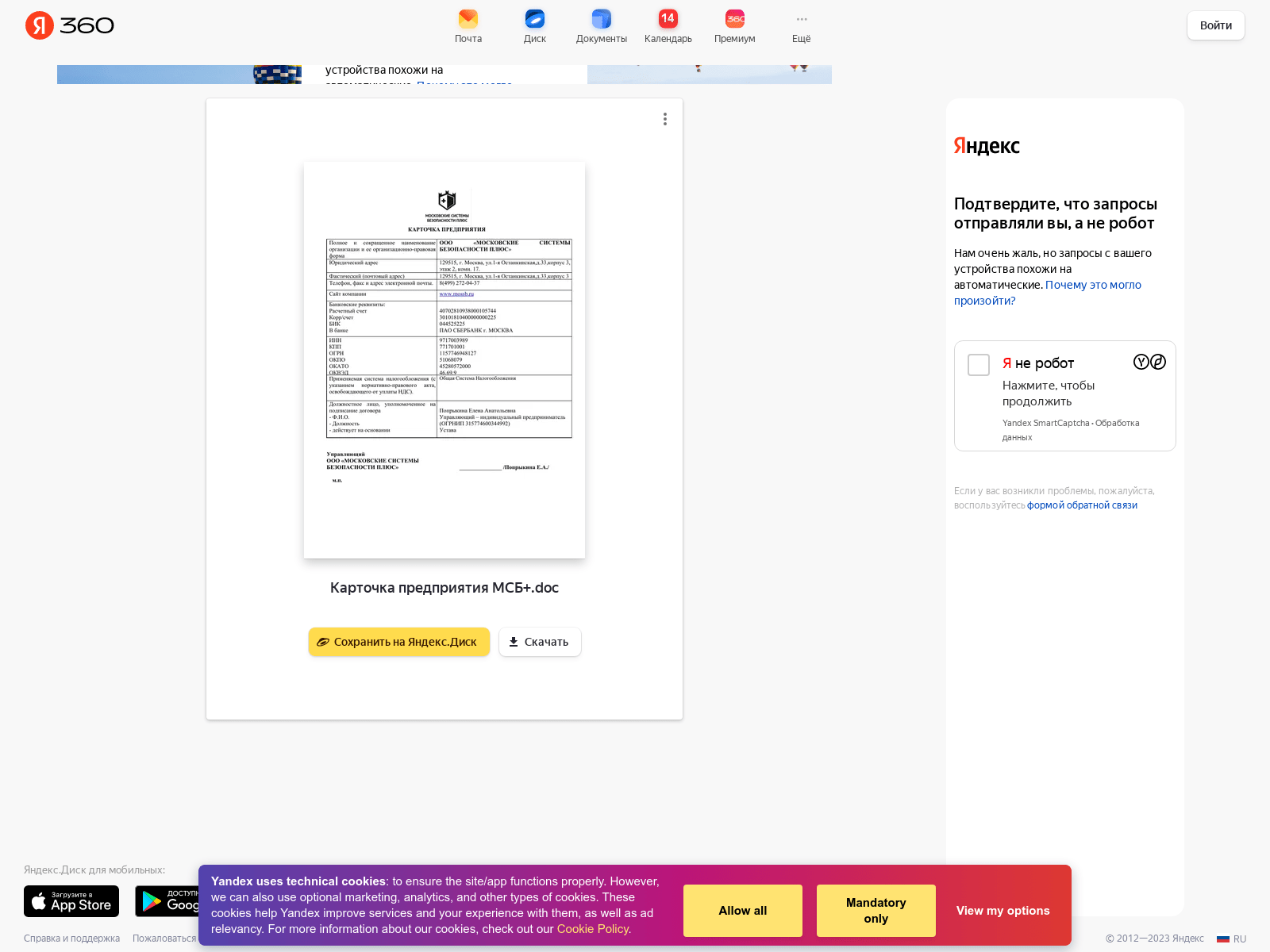Open форма обратной связи link
The width and height of the screenshot is (1270, 952).
pyautogui.click(x=1082, y=505)
